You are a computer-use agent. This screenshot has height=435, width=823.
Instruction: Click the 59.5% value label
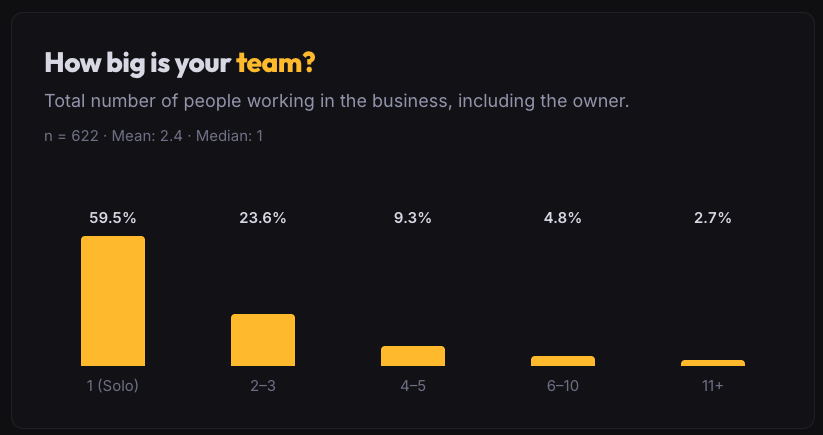coord(113,218)
